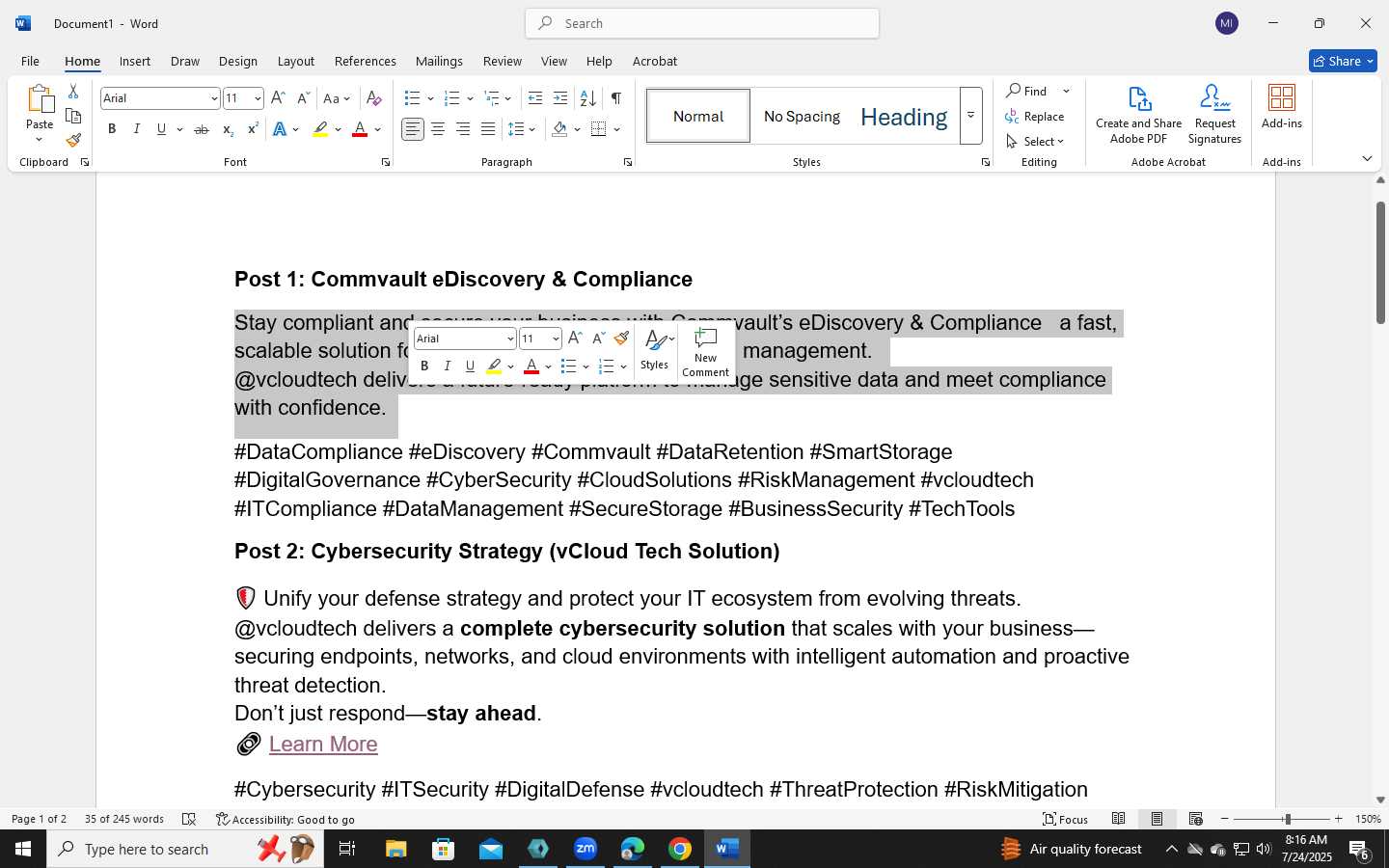
Task: Open the Paste options arrow
Action: (39, 140)
